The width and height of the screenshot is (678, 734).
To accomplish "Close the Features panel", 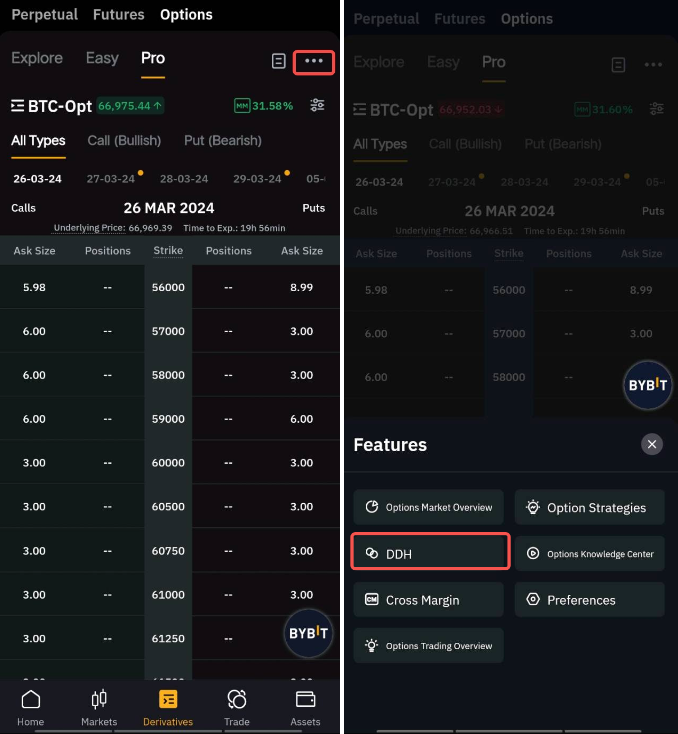I will [652, 444].
